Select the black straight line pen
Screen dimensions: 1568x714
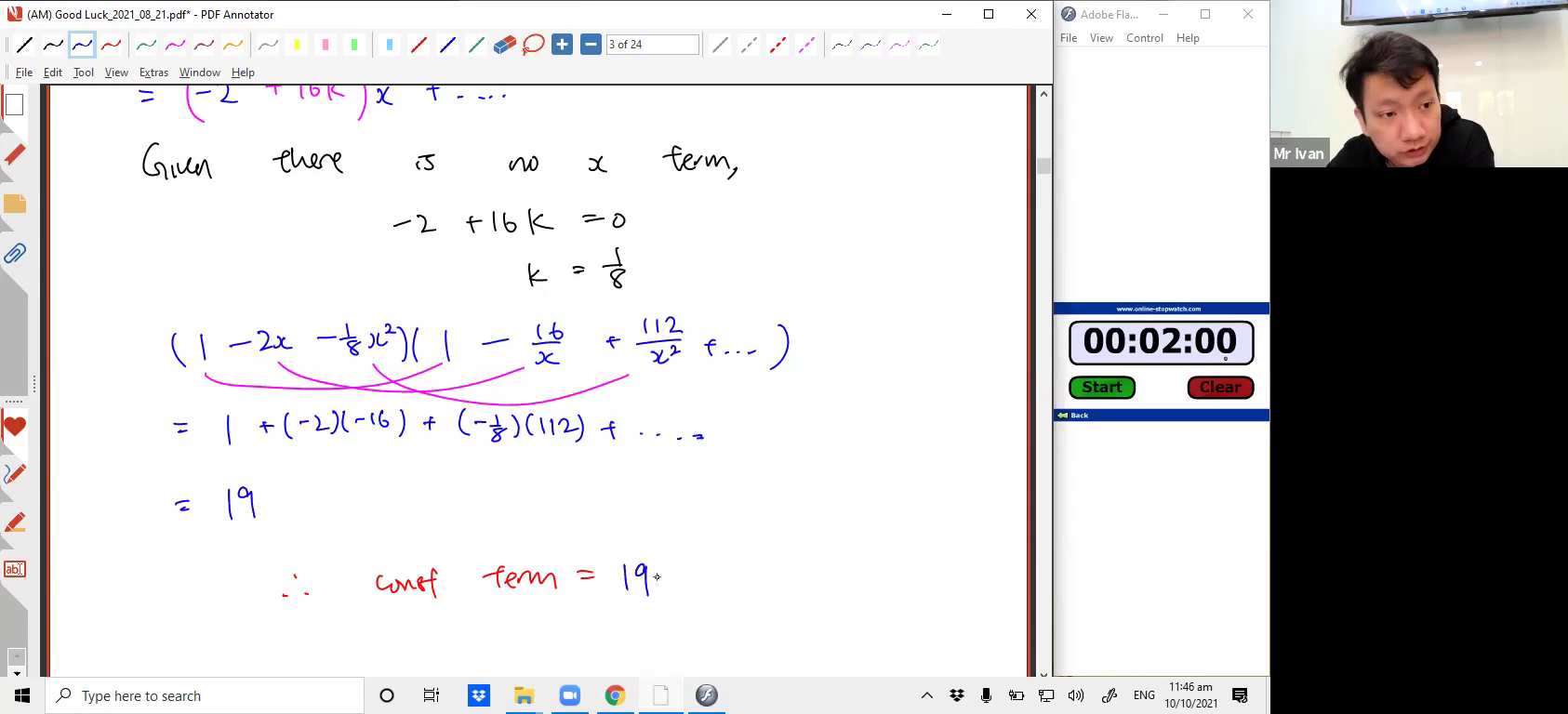(24, 45)
